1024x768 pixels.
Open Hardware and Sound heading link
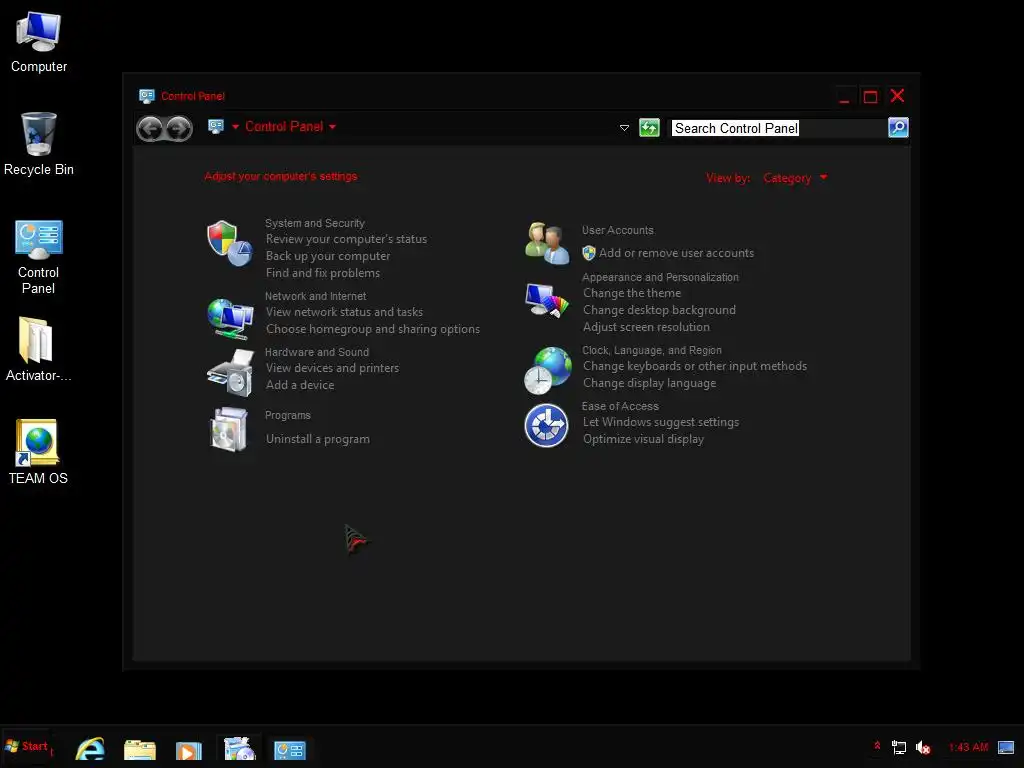click(x=317, y=352)
